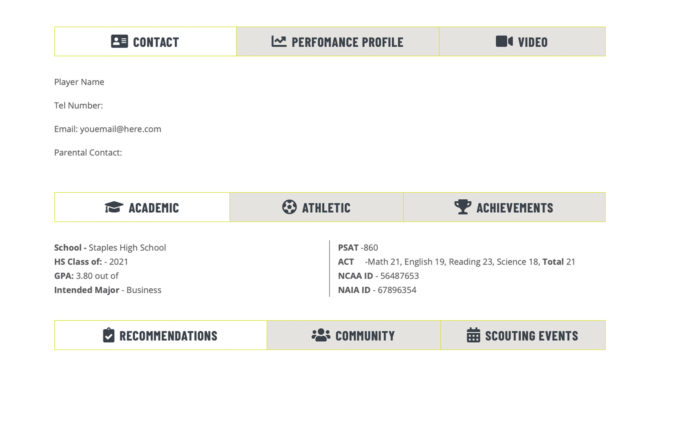700x441 pixels.
Task: Click the performance chart icon
Action: 279,42
